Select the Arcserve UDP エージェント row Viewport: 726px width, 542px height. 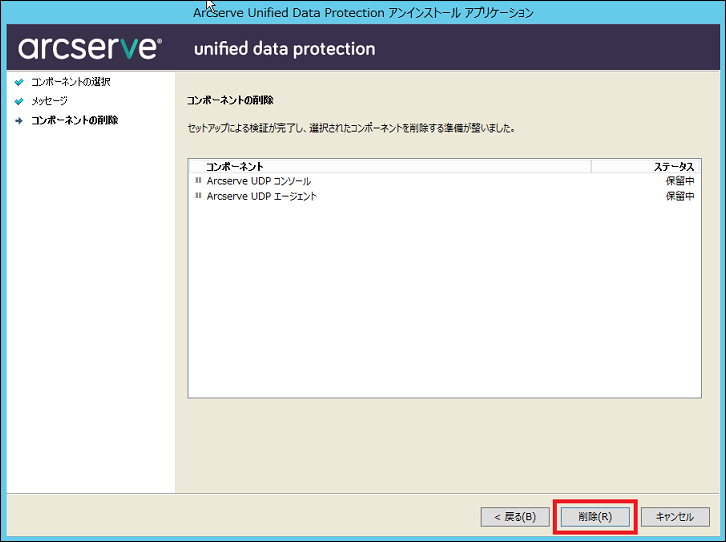click(444, 196)
